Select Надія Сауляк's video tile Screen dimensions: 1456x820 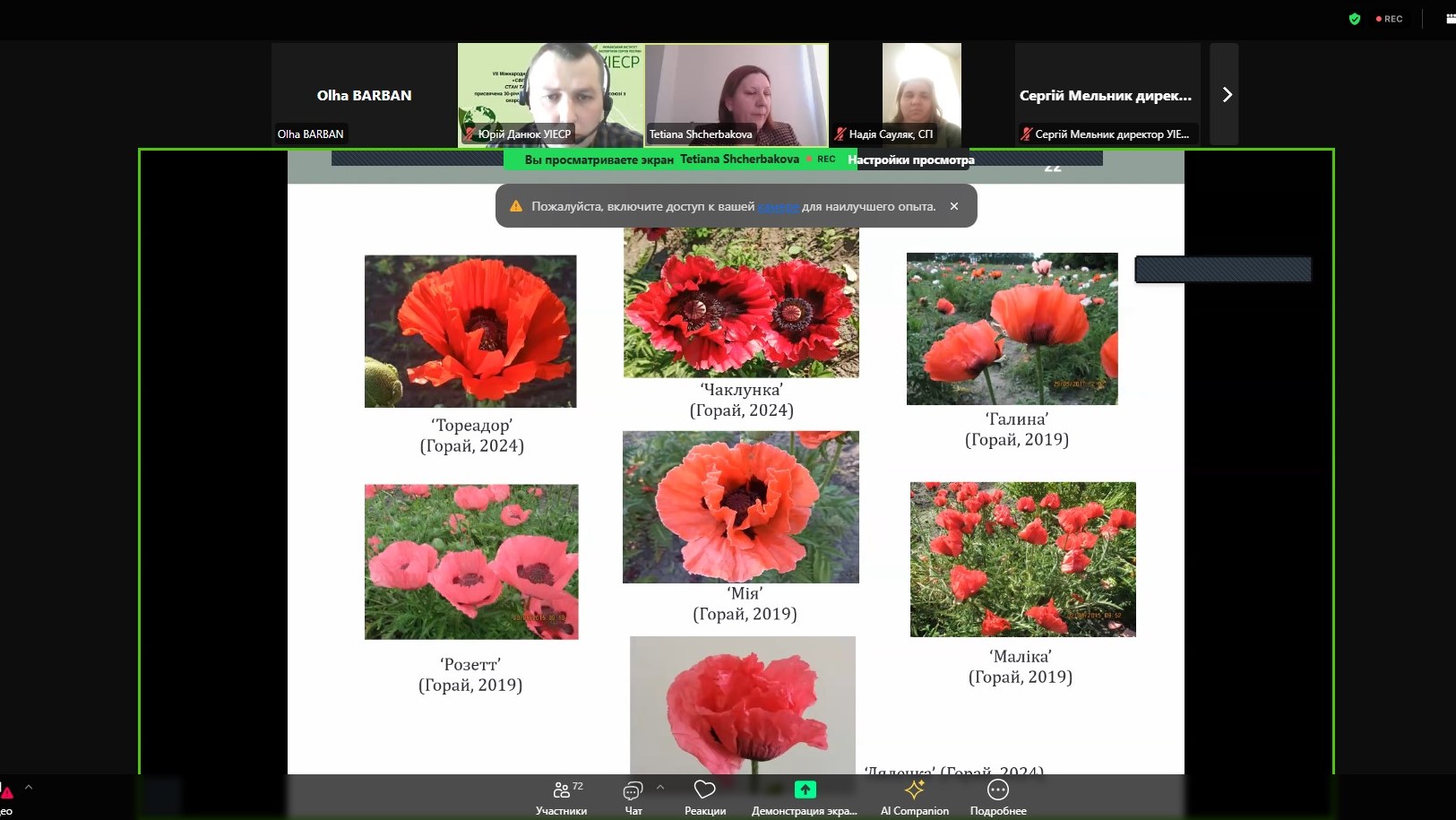coord(921,94)
